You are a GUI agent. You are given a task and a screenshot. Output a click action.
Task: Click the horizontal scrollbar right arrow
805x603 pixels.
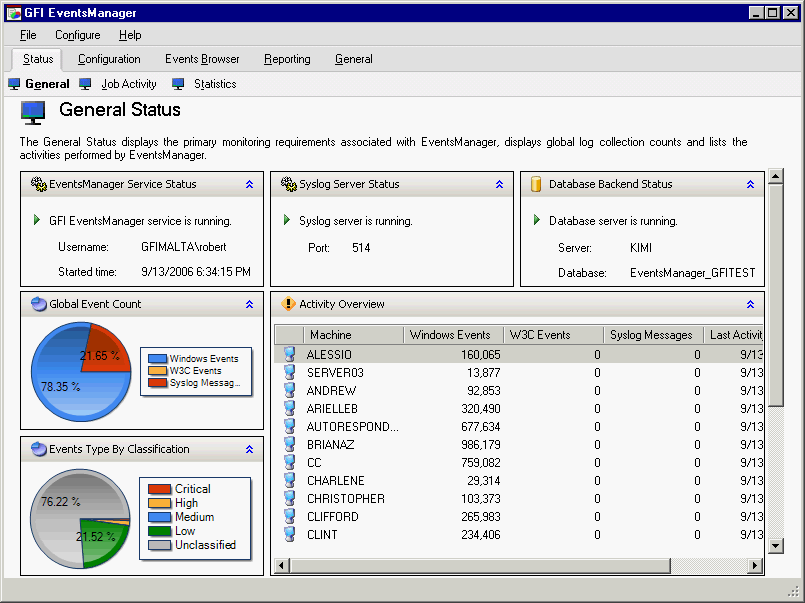(x=755, y=566)
